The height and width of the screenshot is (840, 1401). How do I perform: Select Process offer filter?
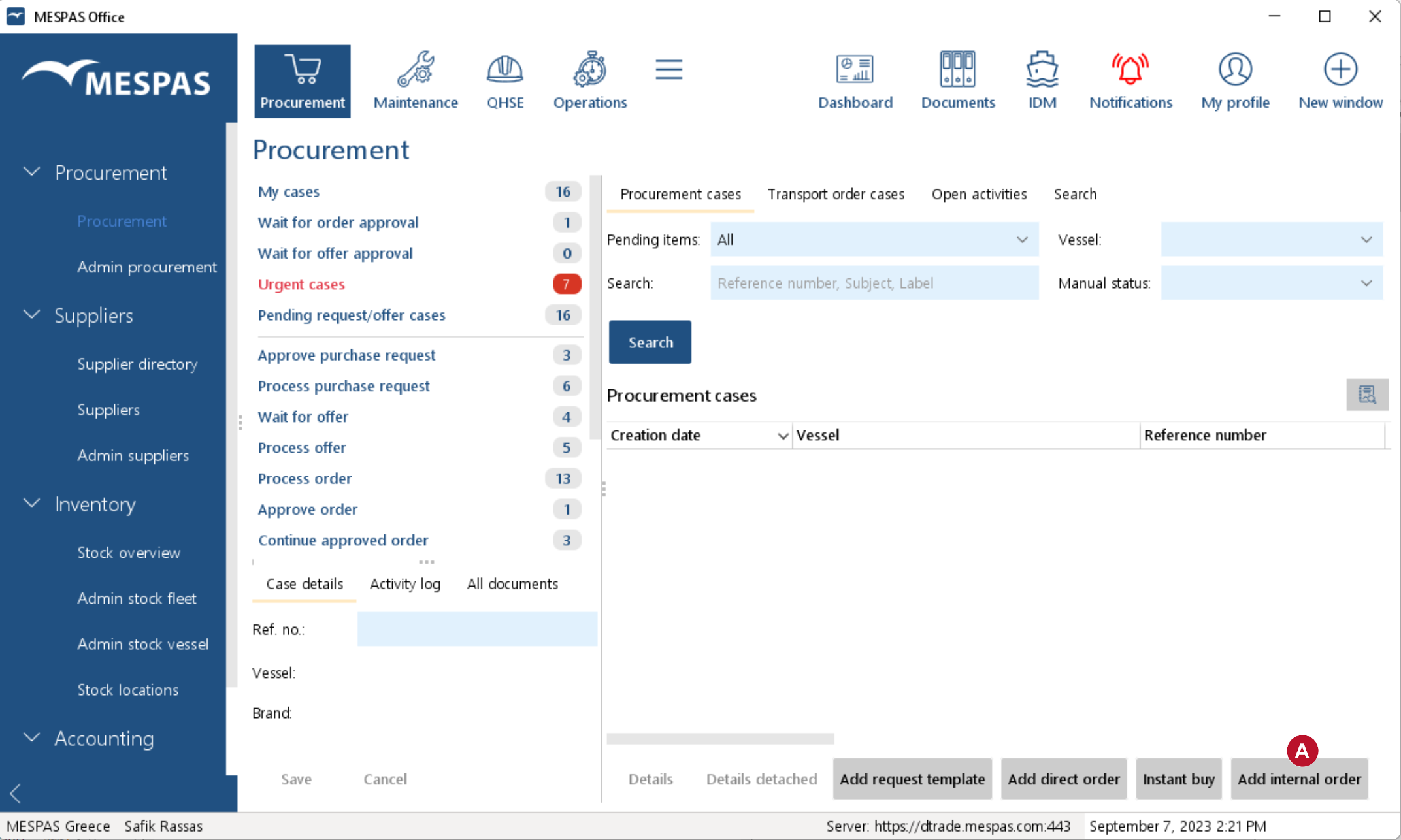(x=418, y=447)
